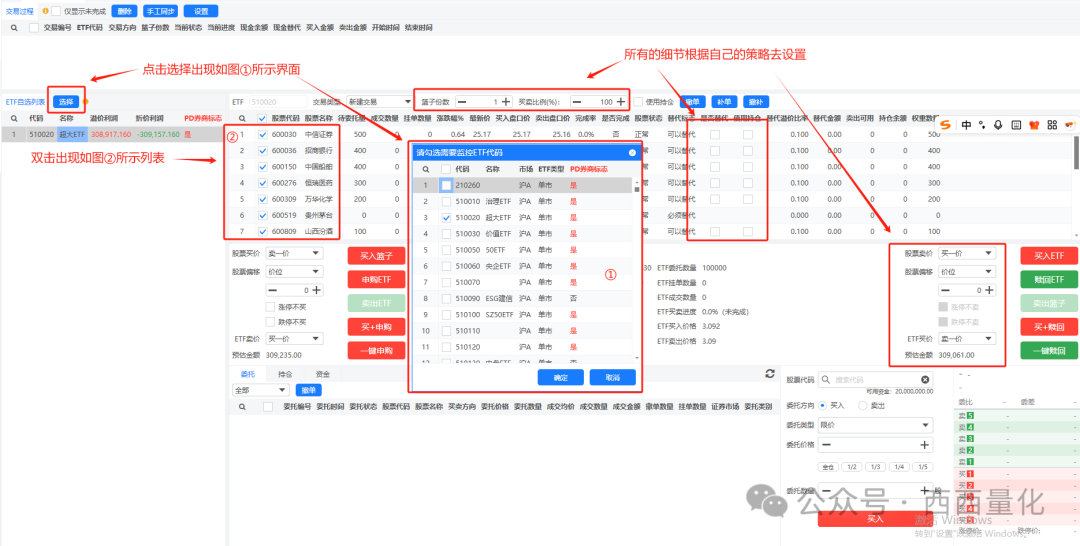This screenshot has height=546, width=1080.
Task: Open Sogou soft keyboard icon
Action: pos(1016,125)
